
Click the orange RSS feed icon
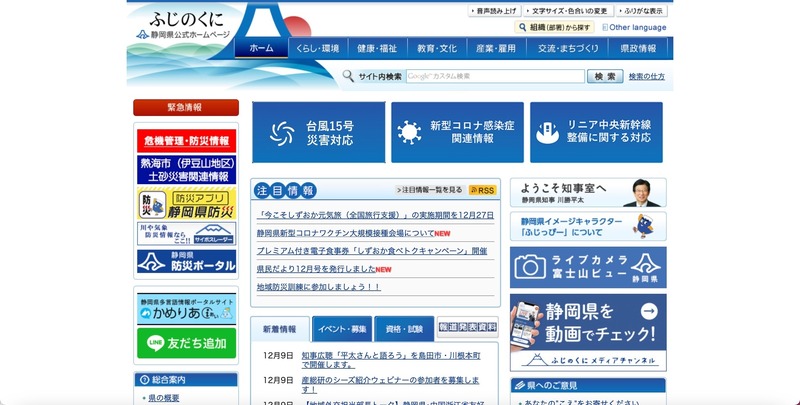click(482, 190)
